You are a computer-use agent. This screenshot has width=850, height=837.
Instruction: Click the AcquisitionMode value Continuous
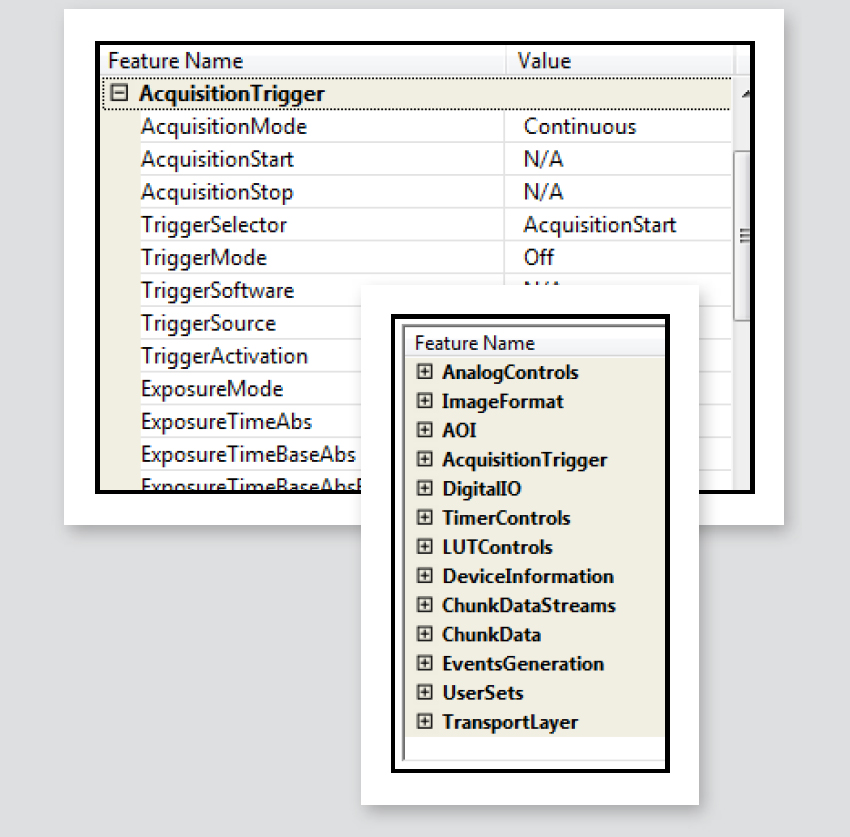(579, 127)
